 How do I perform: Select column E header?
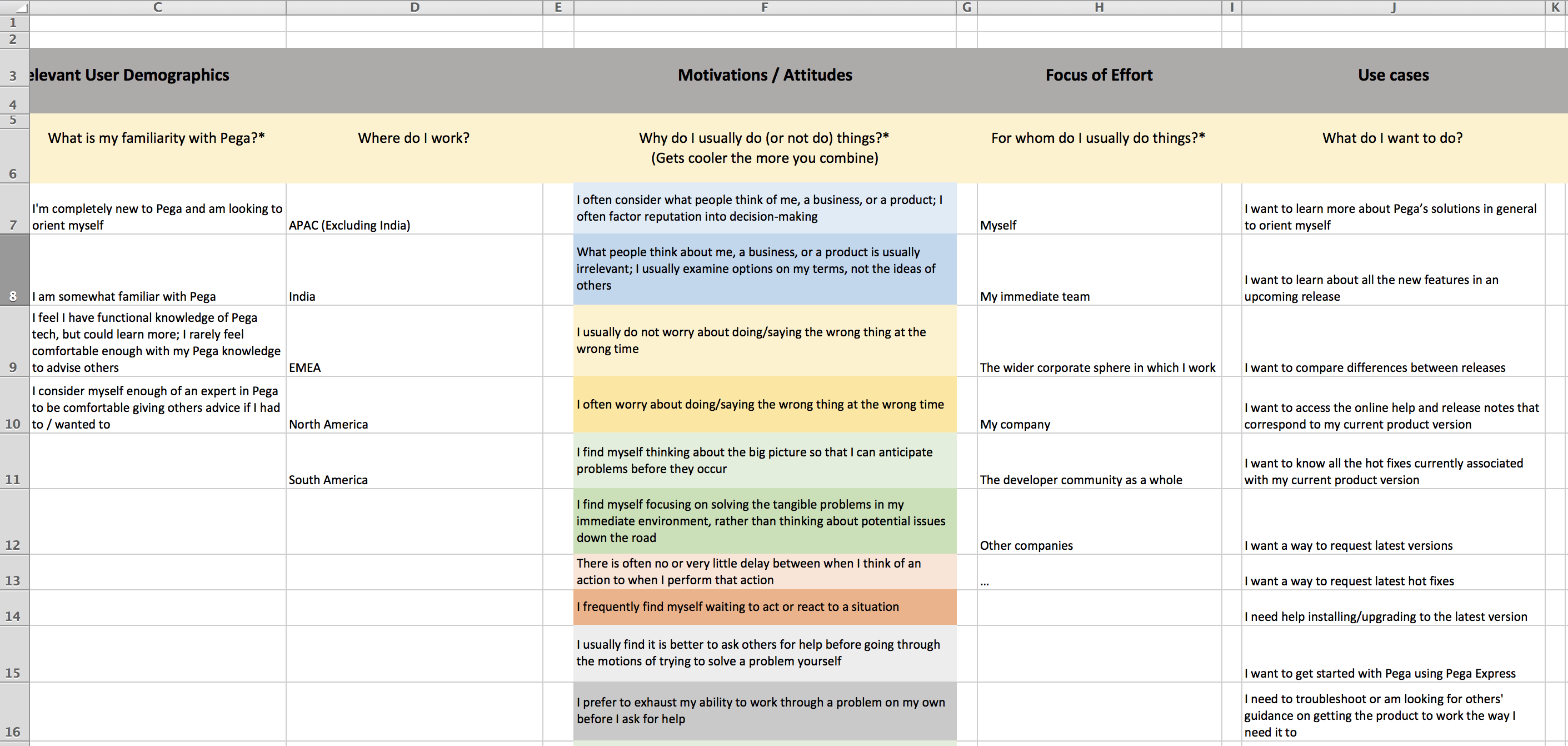(x=558, y=7)
